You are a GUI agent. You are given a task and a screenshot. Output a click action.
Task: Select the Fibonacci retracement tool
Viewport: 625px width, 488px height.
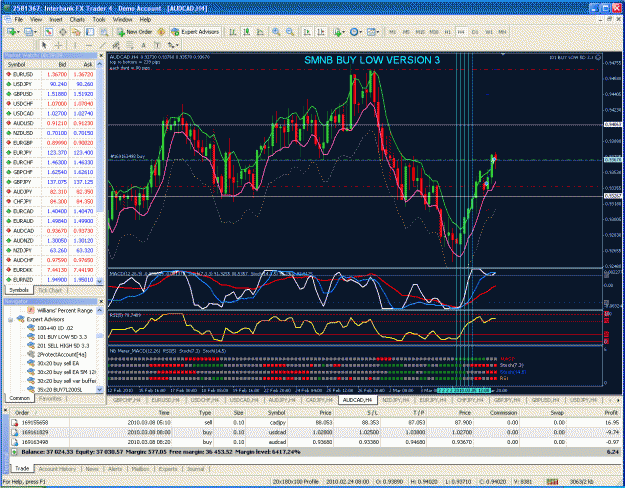pos(130,45)
